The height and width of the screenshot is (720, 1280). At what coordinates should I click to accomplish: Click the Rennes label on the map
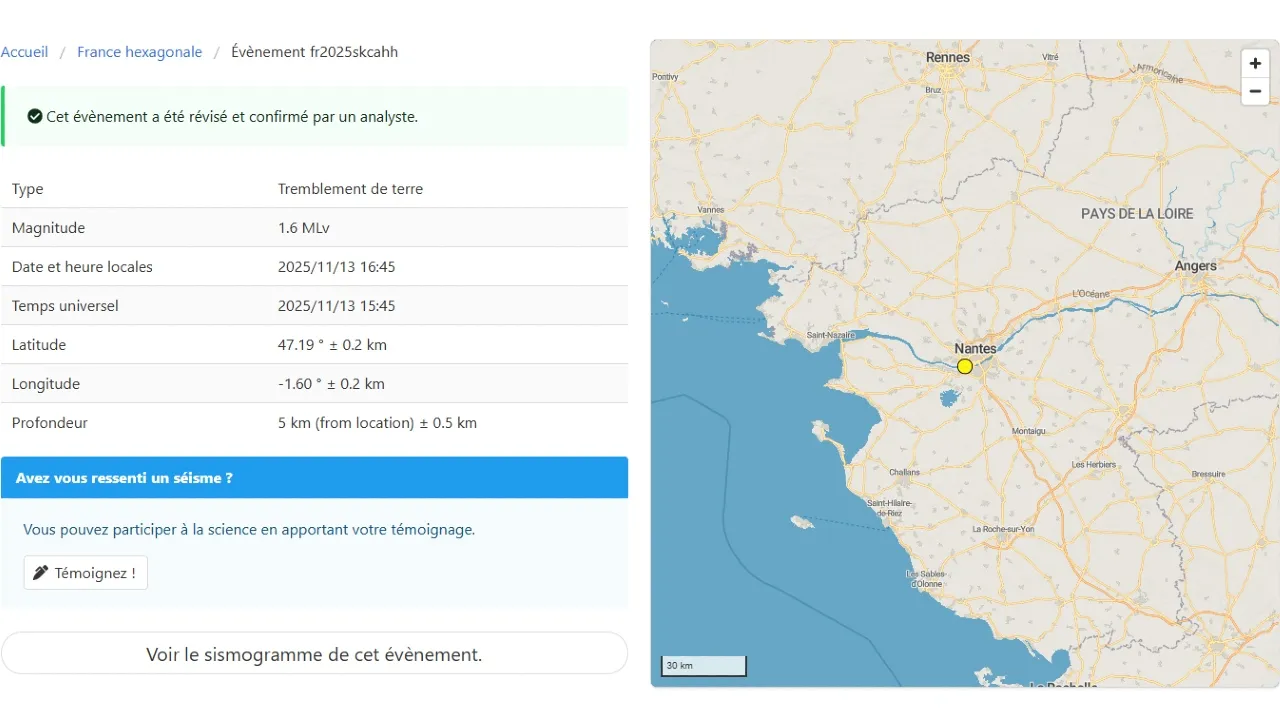(947, 57)
